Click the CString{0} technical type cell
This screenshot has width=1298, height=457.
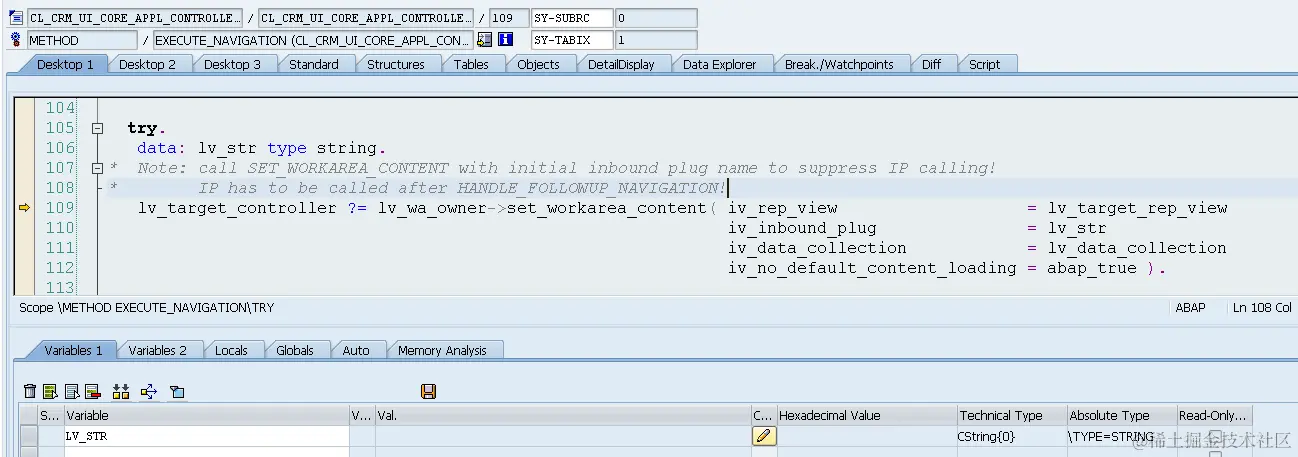[1011, 436]
